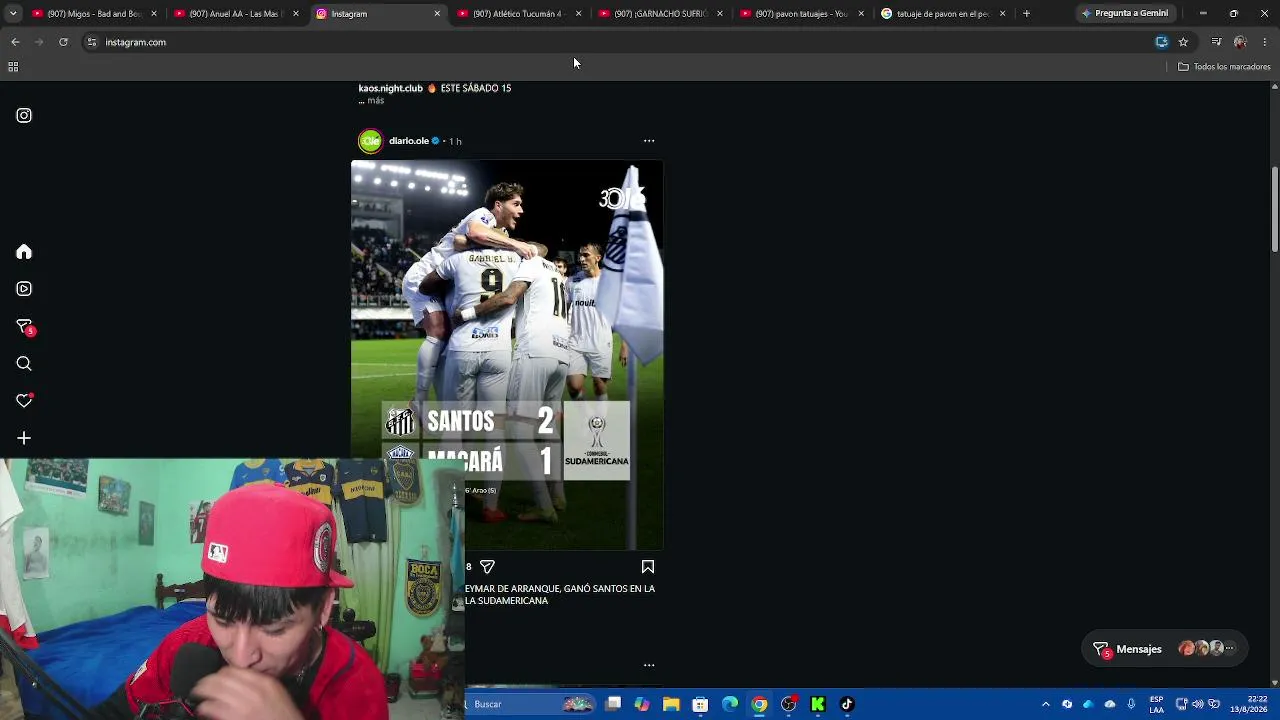Open Reels from the Instagram sidebar
This screenshot has height=720, width=1280.
[x=24, y=289]
